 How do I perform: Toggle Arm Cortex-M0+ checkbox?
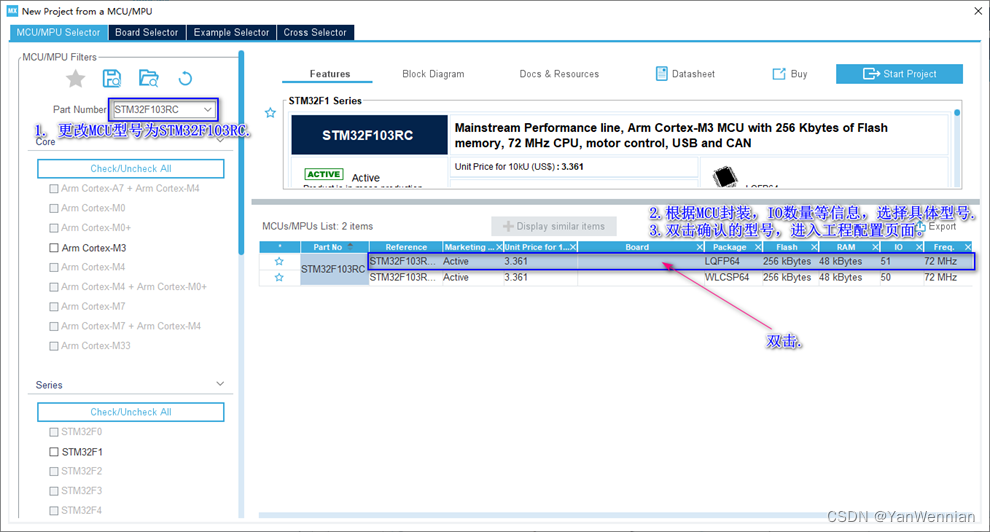point(54,228)
